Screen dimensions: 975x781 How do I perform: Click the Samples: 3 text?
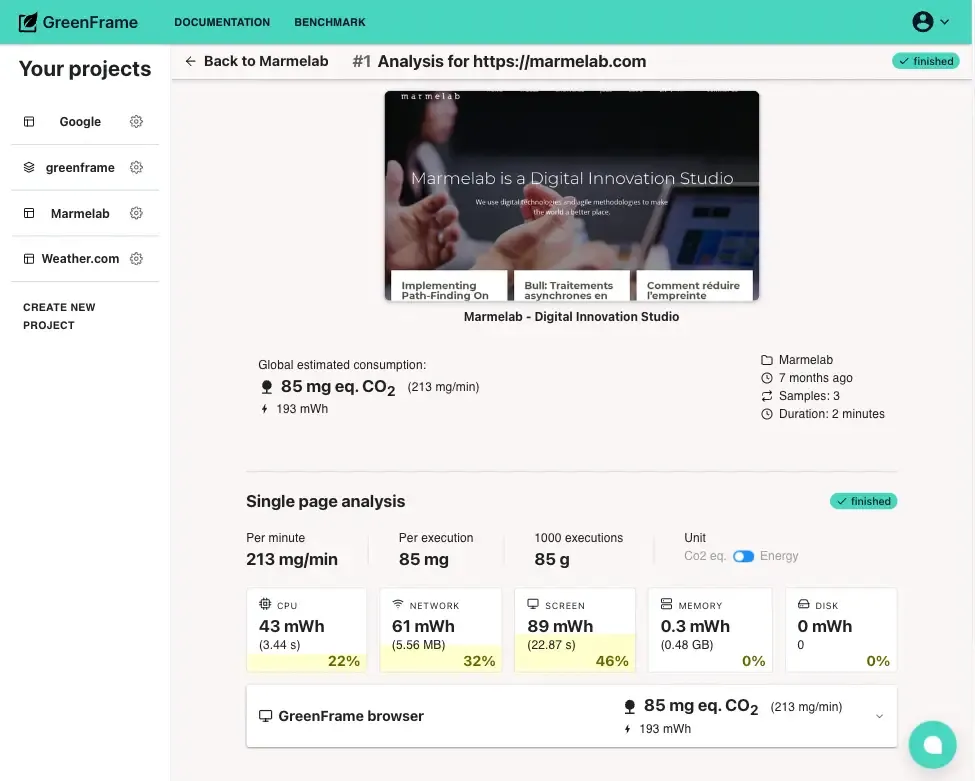click(809, 396)
